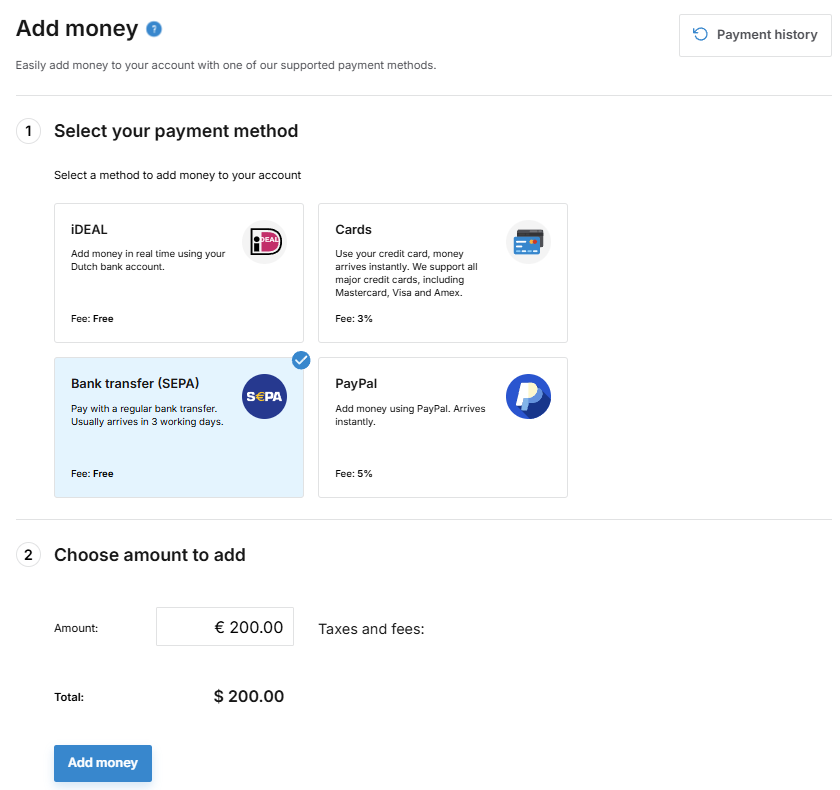Image resolution: width=840 pixels, height=790 pixels.
Task: Toggle the blue checkmark on Bank transfer
Action: coord(301,360)
